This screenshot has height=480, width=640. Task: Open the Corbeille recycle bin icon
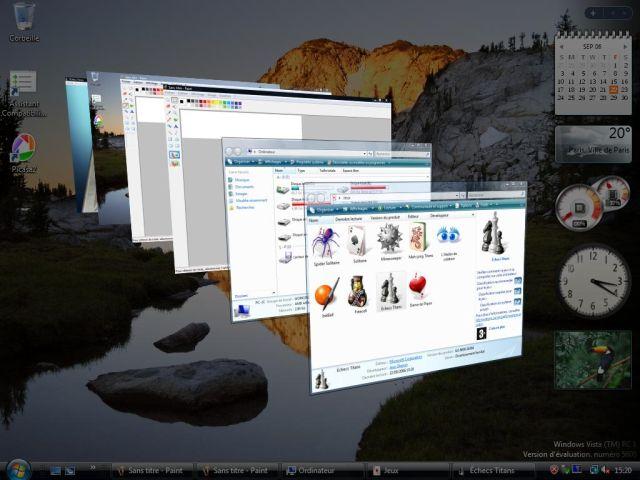click(24, 18)
